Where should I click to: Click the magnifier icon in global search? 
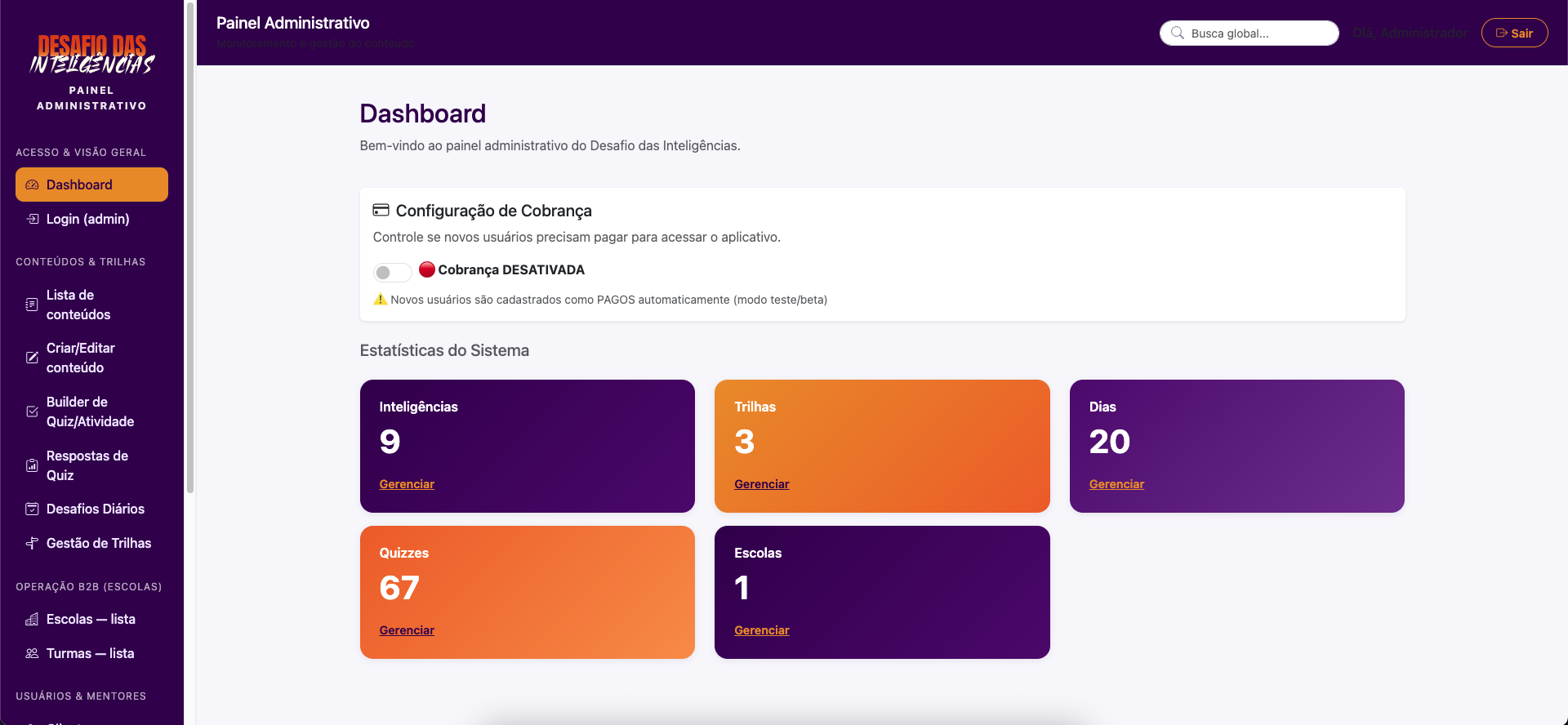click(1178, 33)
